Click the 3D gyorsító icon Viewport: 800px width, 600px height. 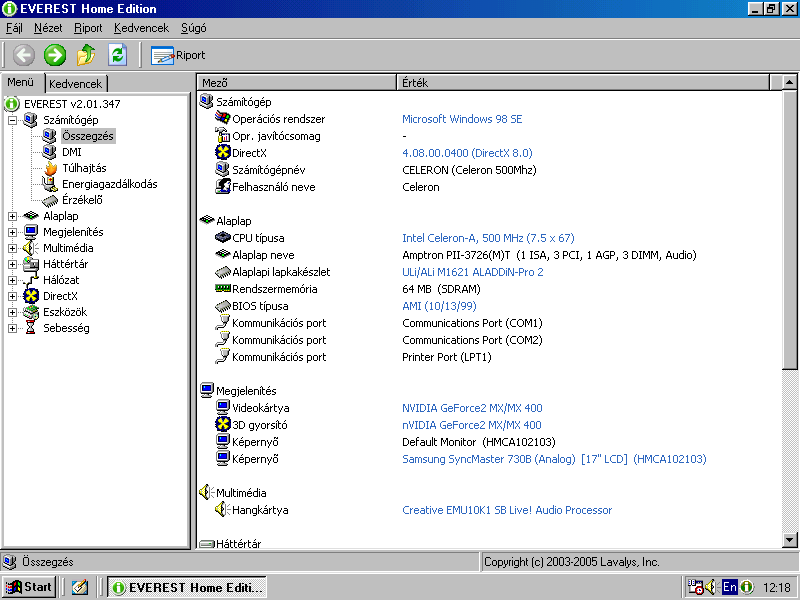tap(223, 424)
